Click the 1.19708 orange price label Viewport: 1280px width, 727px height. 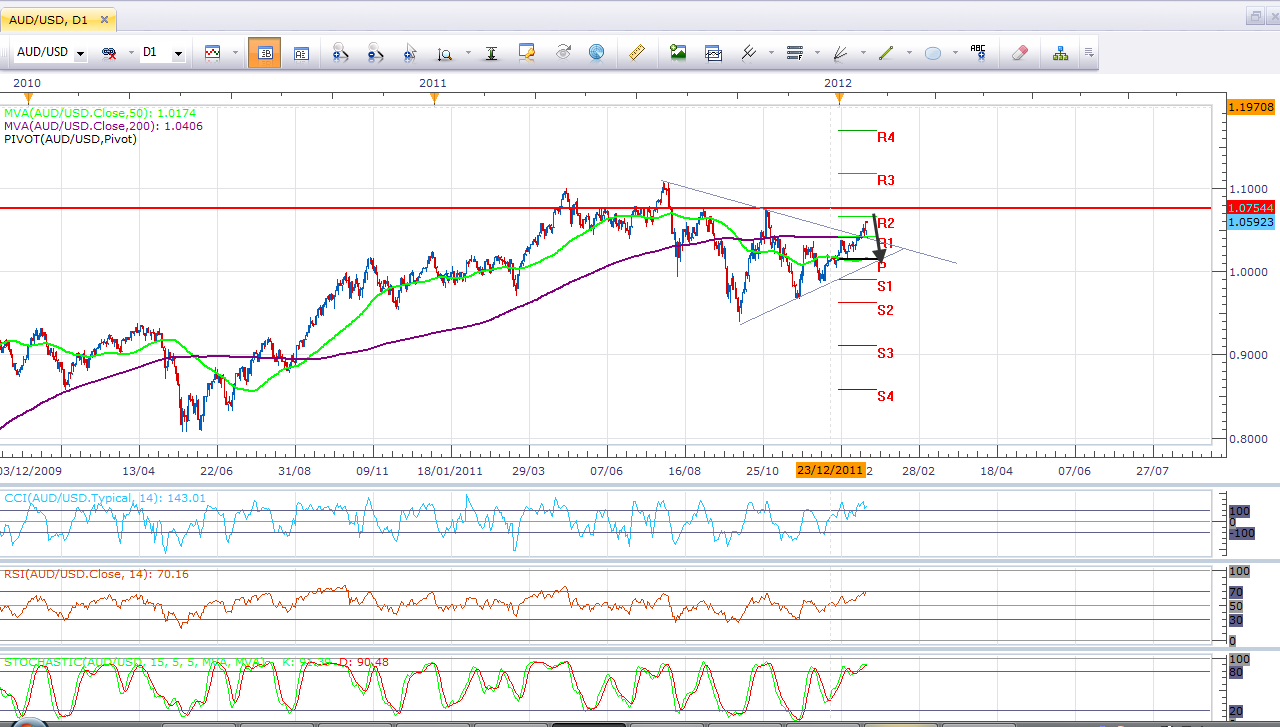(x=1250, y=106)
